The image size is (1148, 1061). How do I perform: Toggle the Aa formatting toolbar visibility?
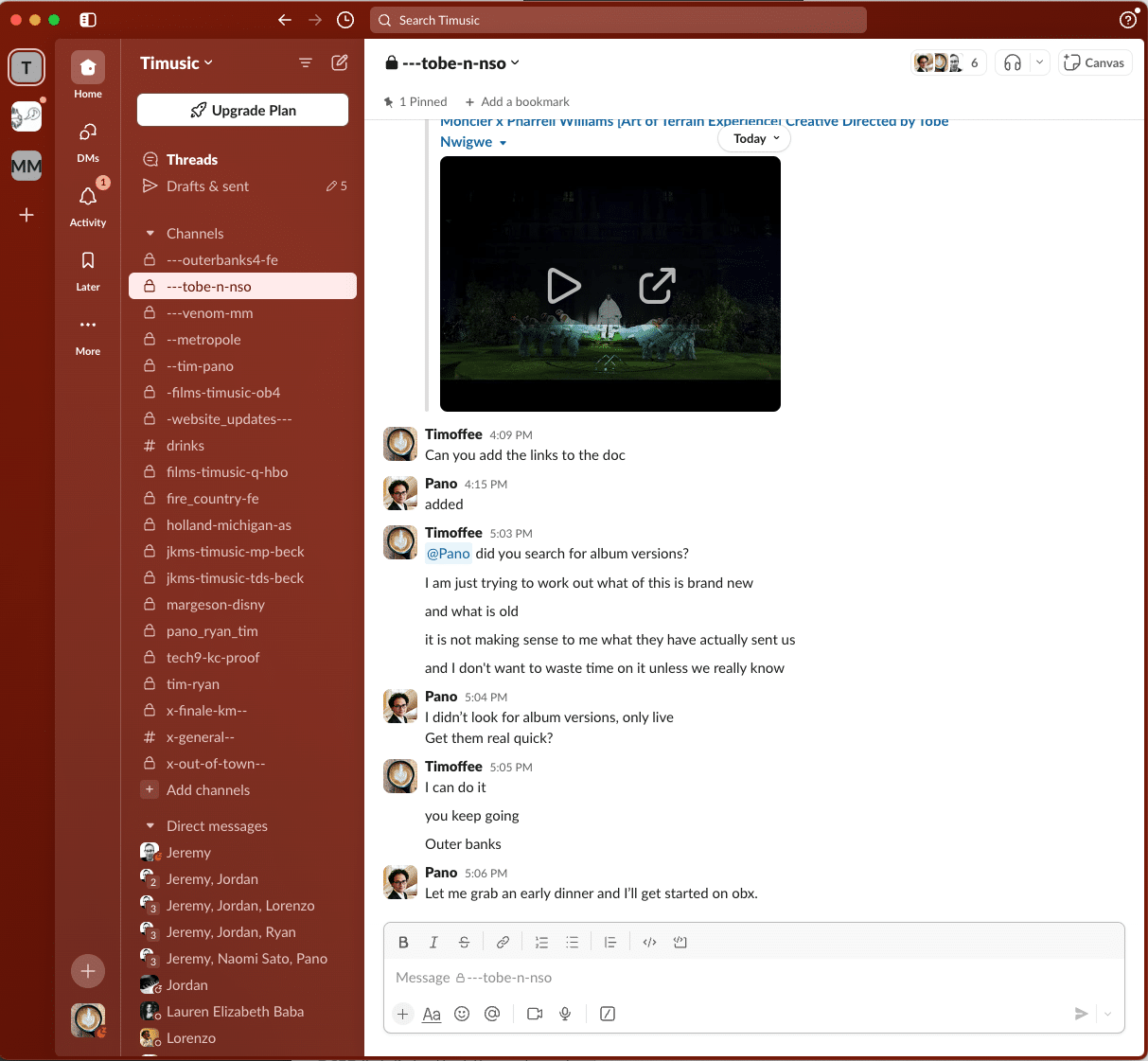432,1014
